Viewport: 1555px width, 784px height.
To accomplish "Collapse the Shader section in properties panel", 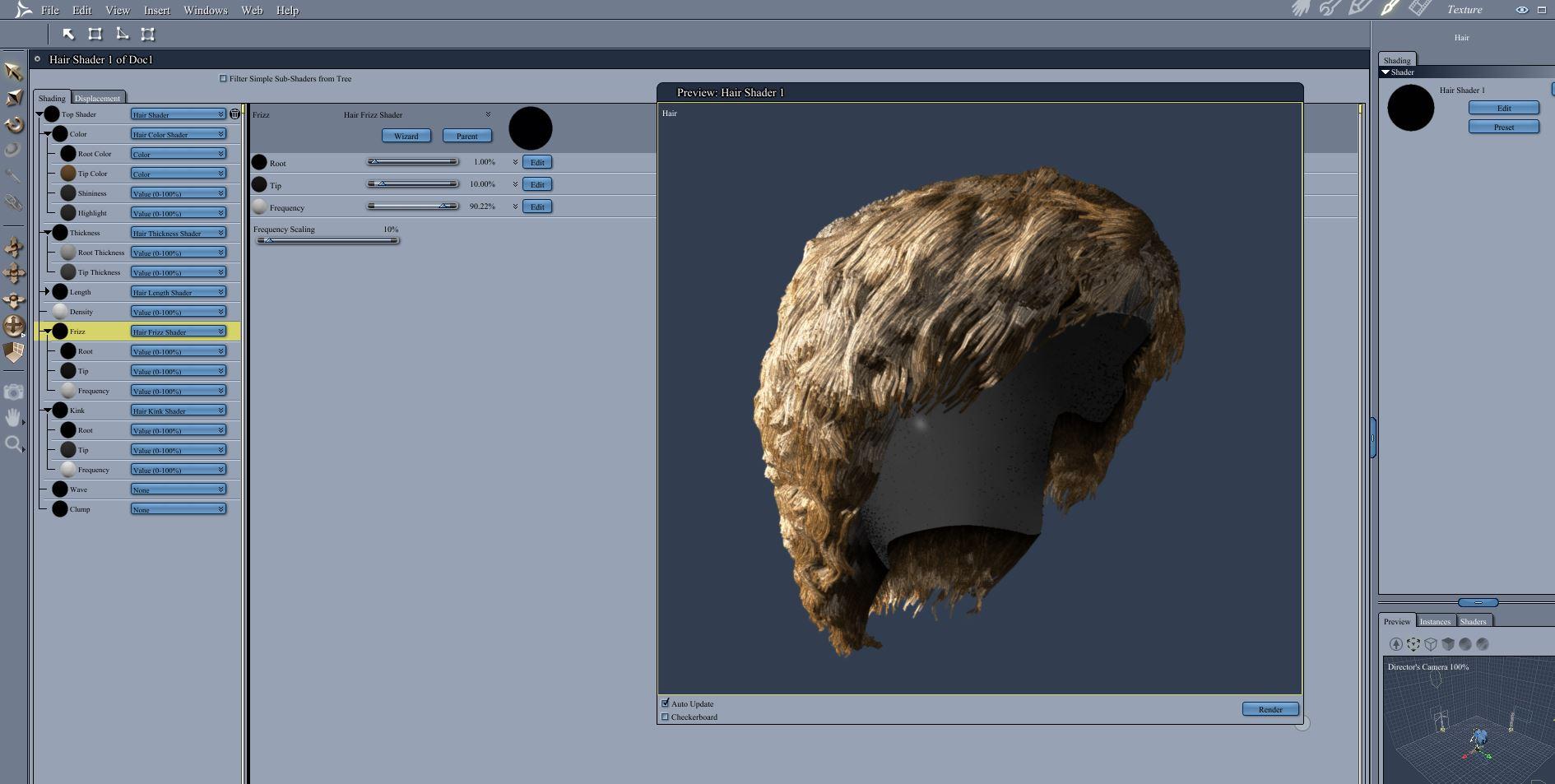I will (x=1386, y=72).
